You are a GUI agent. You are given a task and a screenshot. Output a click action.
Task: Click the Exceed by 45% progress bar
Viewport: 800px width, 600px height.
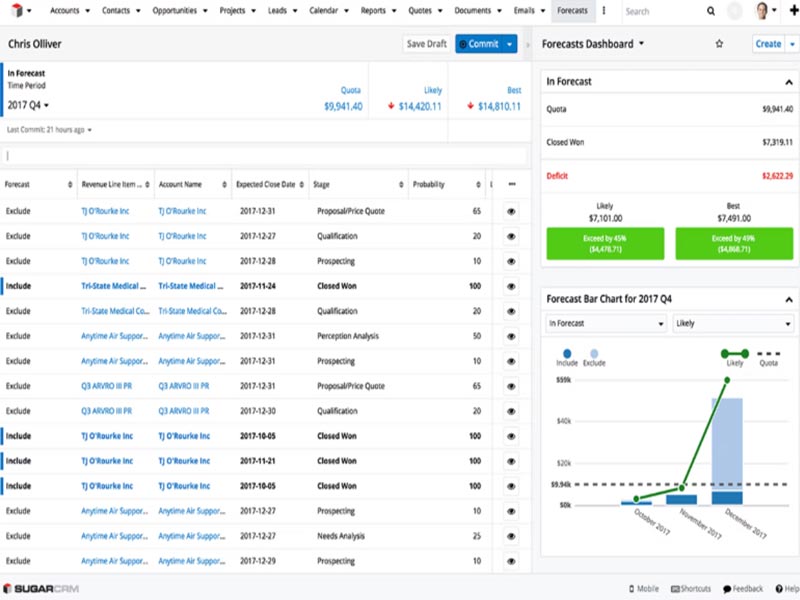[607, 245]
